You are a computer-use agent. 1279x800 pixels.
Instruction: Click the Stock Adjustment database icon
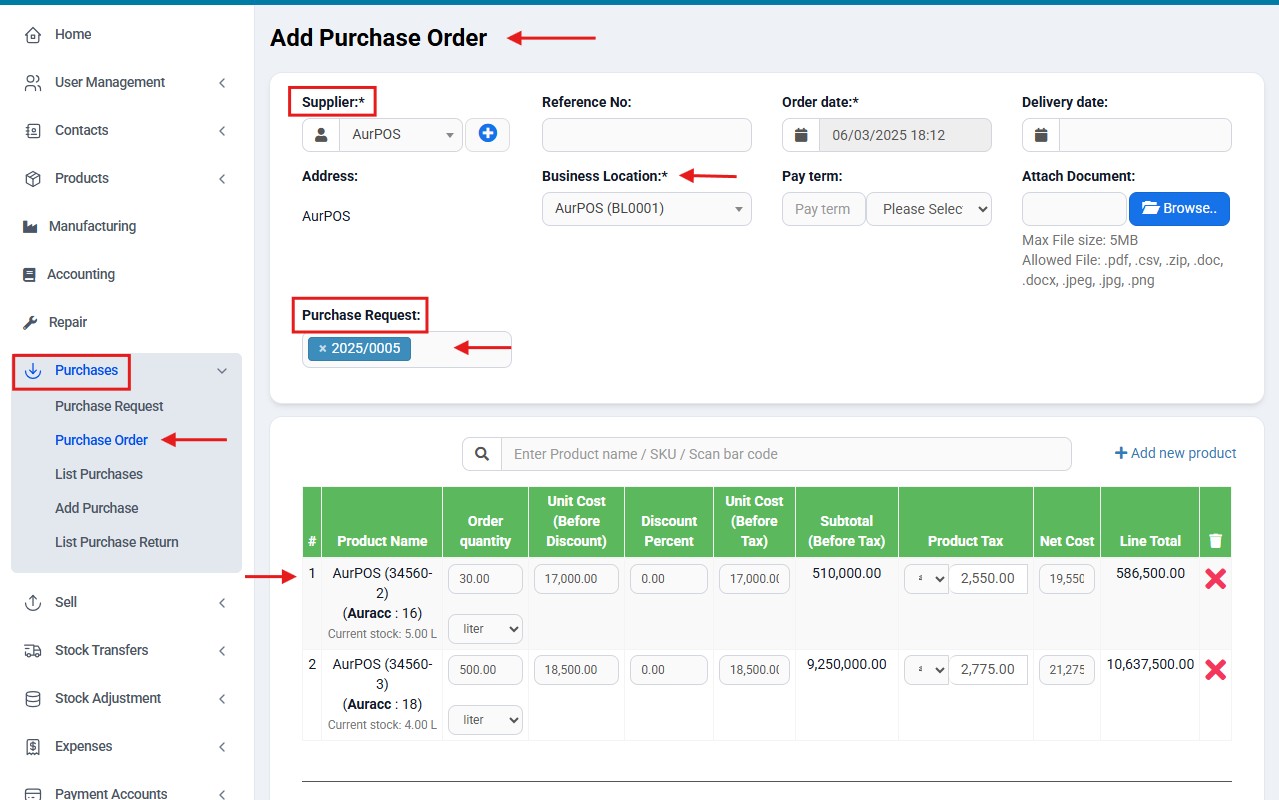pyautogui.click(x=33, y=699)
